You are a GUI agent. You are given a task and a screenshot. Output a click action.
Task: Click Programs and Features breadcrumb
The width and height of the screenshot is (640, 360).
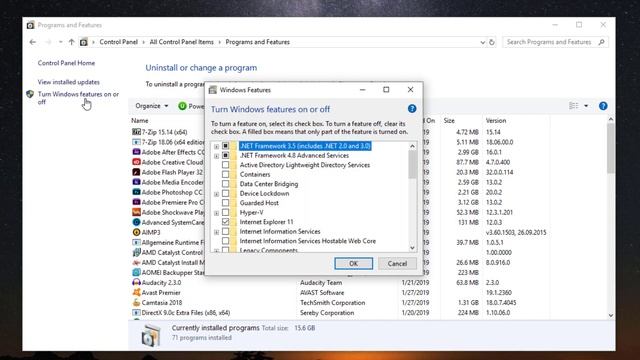[258, 42]
